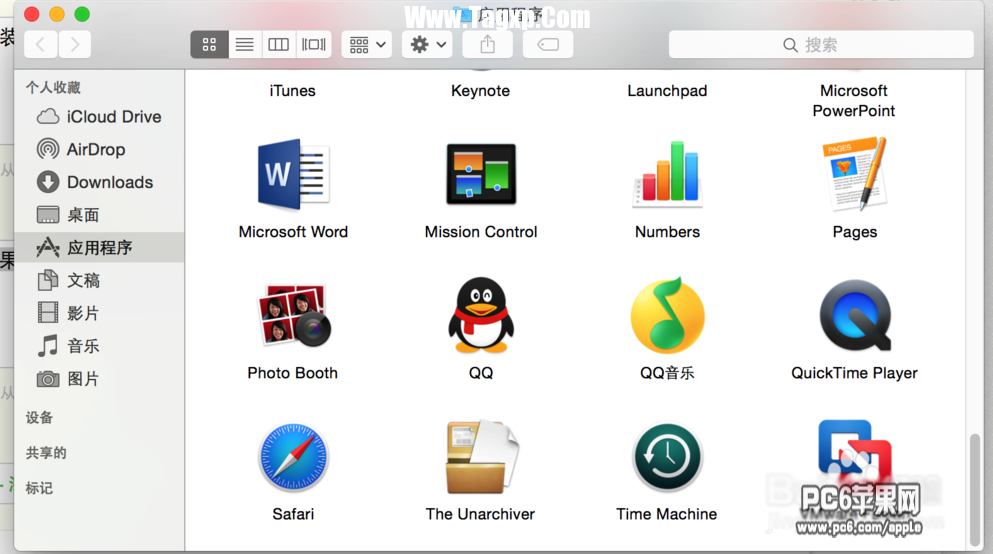Open the Microsoft Word application icon

pos(293,174)
